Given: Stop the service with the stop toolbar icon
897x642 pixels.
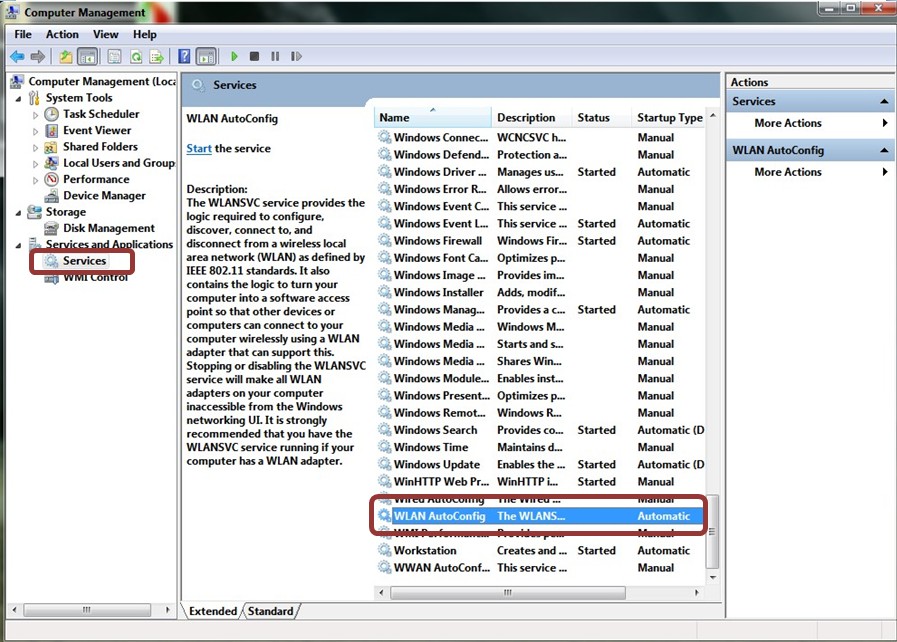Looking at the screenshot, I should coord(253,56).
